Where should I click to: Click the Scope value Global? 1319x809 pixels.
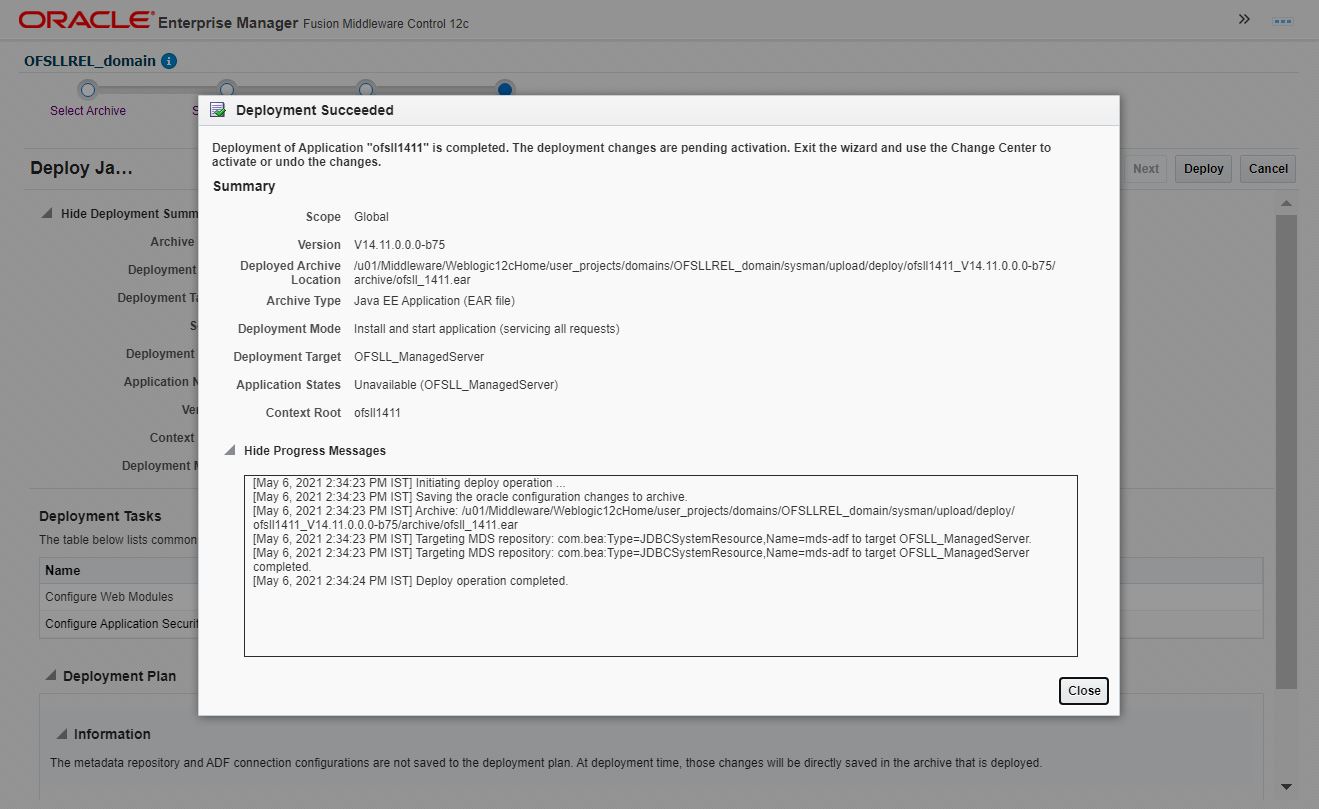371,217
